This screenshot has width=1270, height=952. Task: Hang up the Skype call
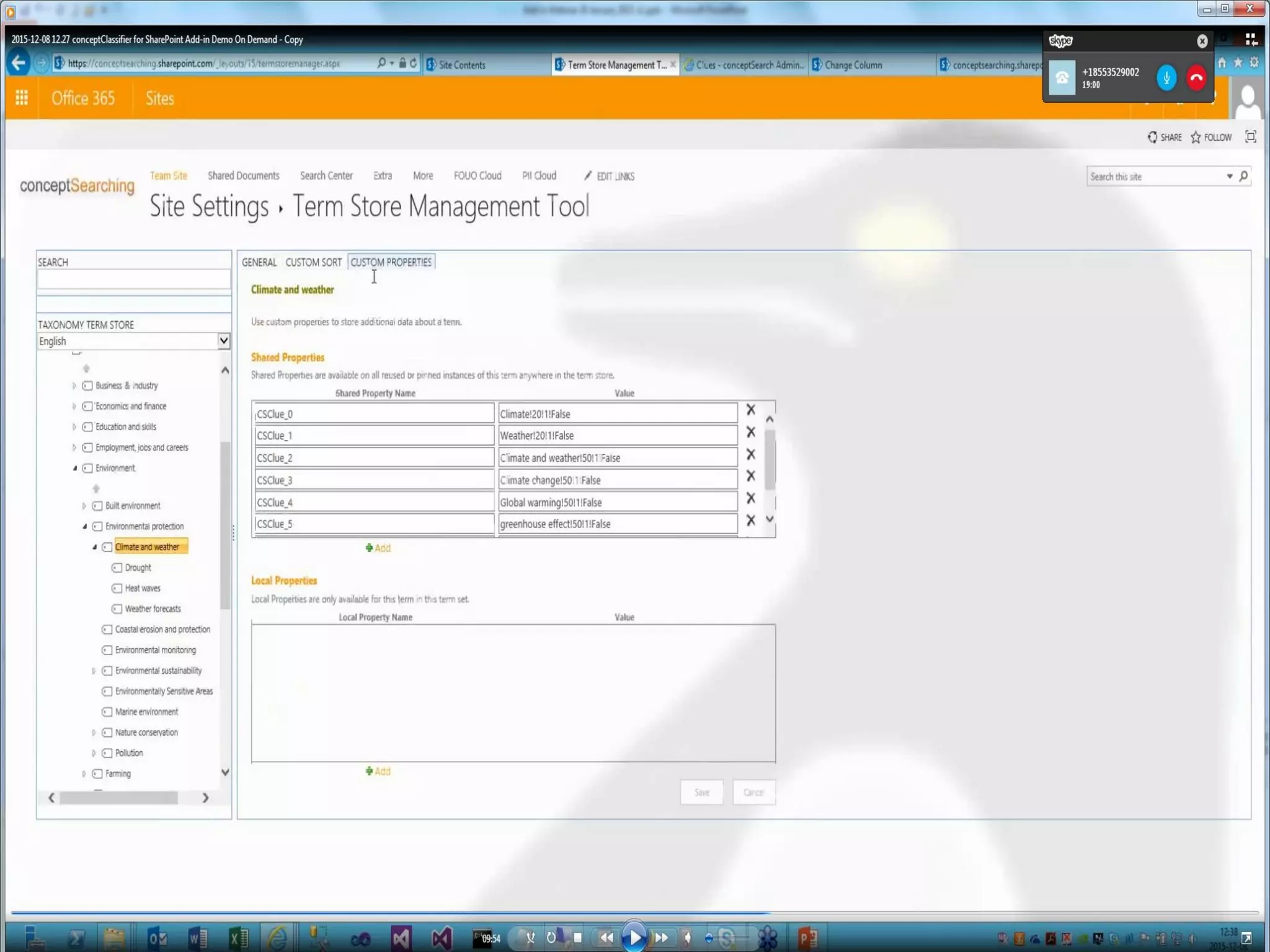1196,78
